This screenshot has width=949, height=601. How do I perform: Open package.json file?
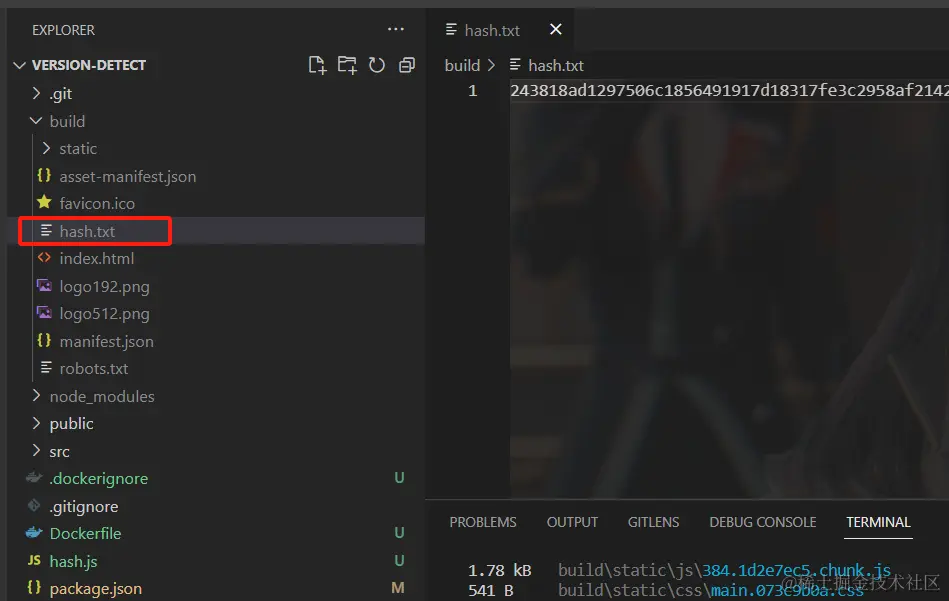[96, 588]
